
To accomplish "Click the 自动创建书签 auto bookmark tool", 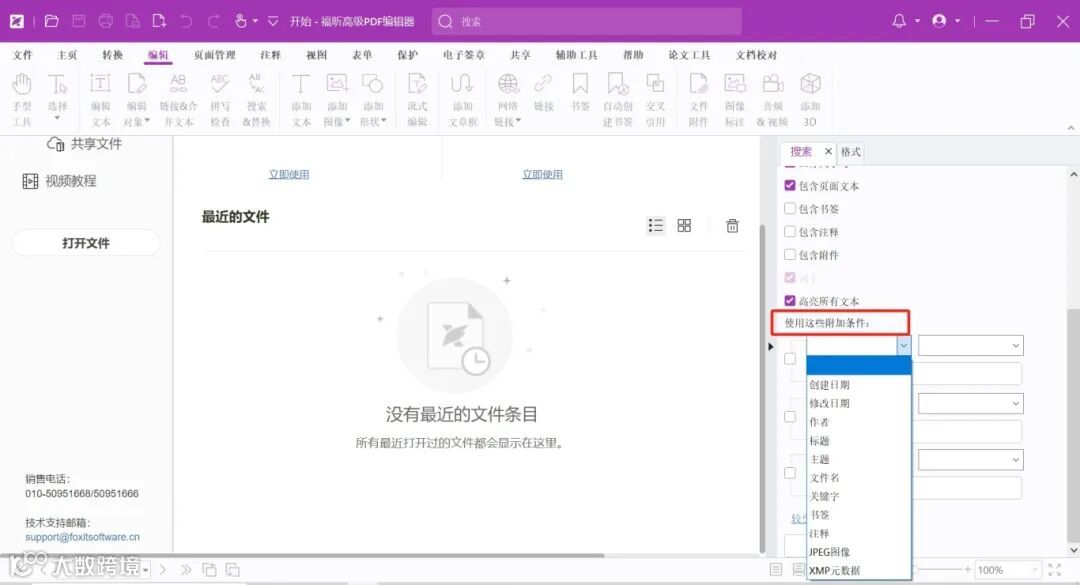I will 618,100.
